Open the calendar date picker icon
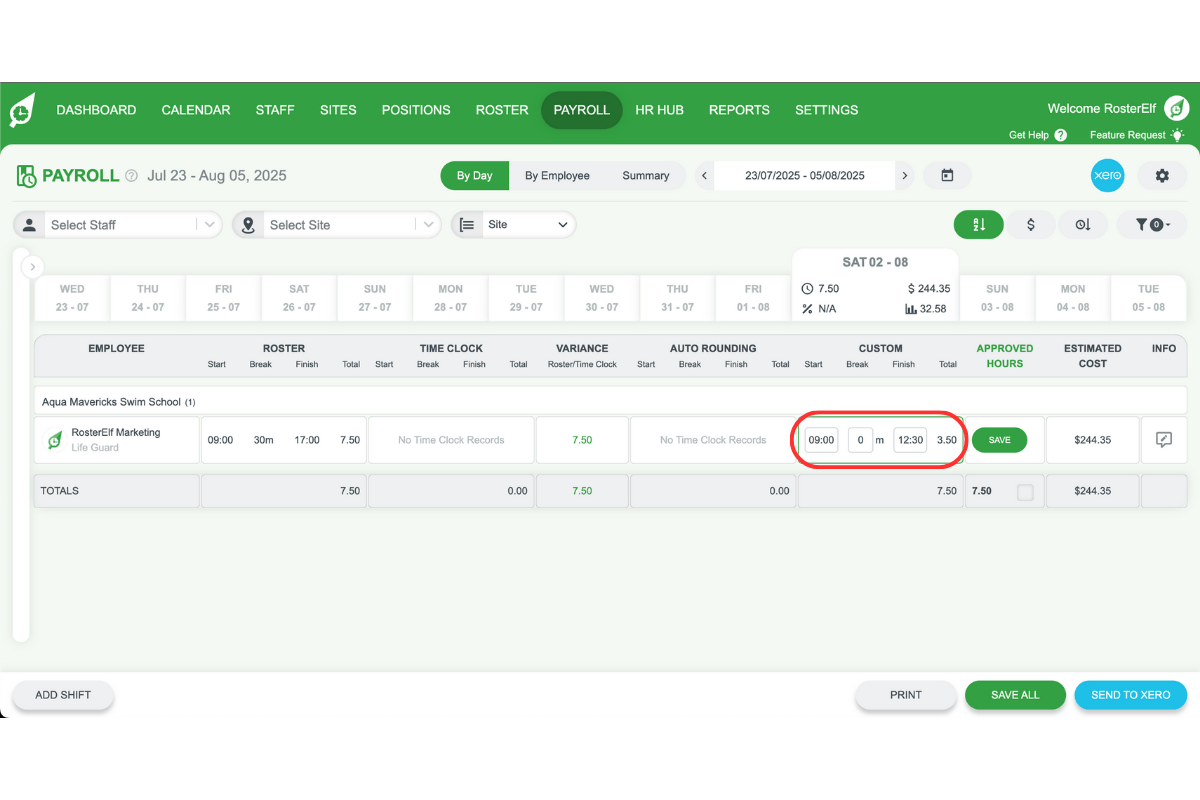Viewport: 1200px width, 800px height. pos(946,175)
